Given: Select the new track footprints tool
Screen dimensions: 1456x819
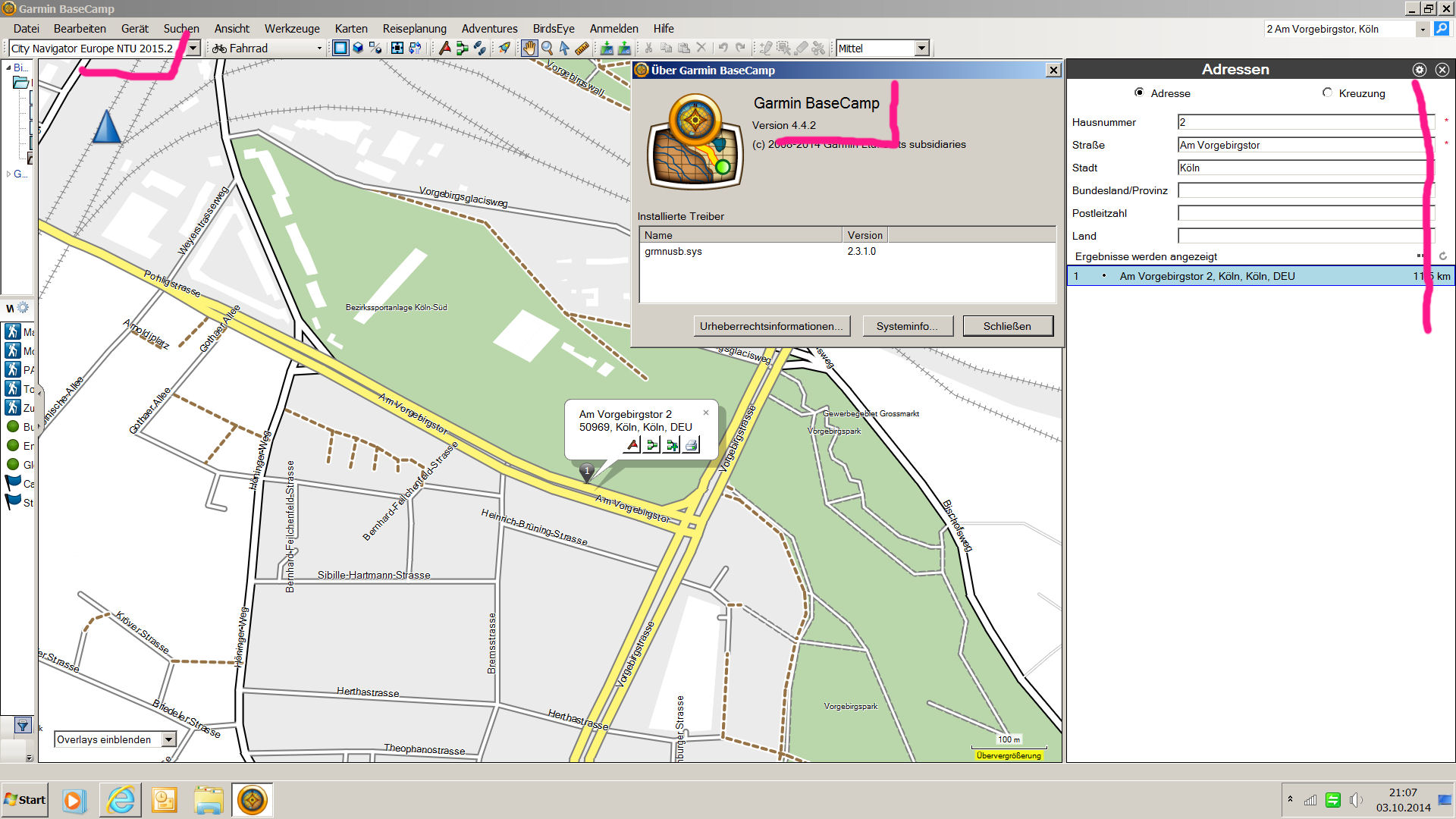Looking at the screenshot, I should 479,49.
